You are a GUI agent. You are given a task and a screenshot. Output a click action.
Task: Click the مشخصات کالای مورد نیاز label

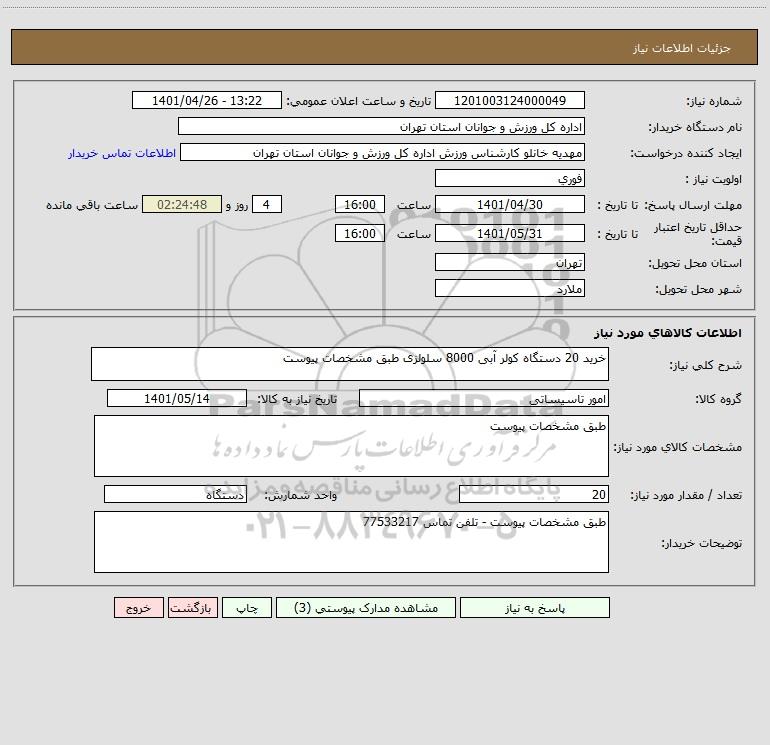click(678, 447)
